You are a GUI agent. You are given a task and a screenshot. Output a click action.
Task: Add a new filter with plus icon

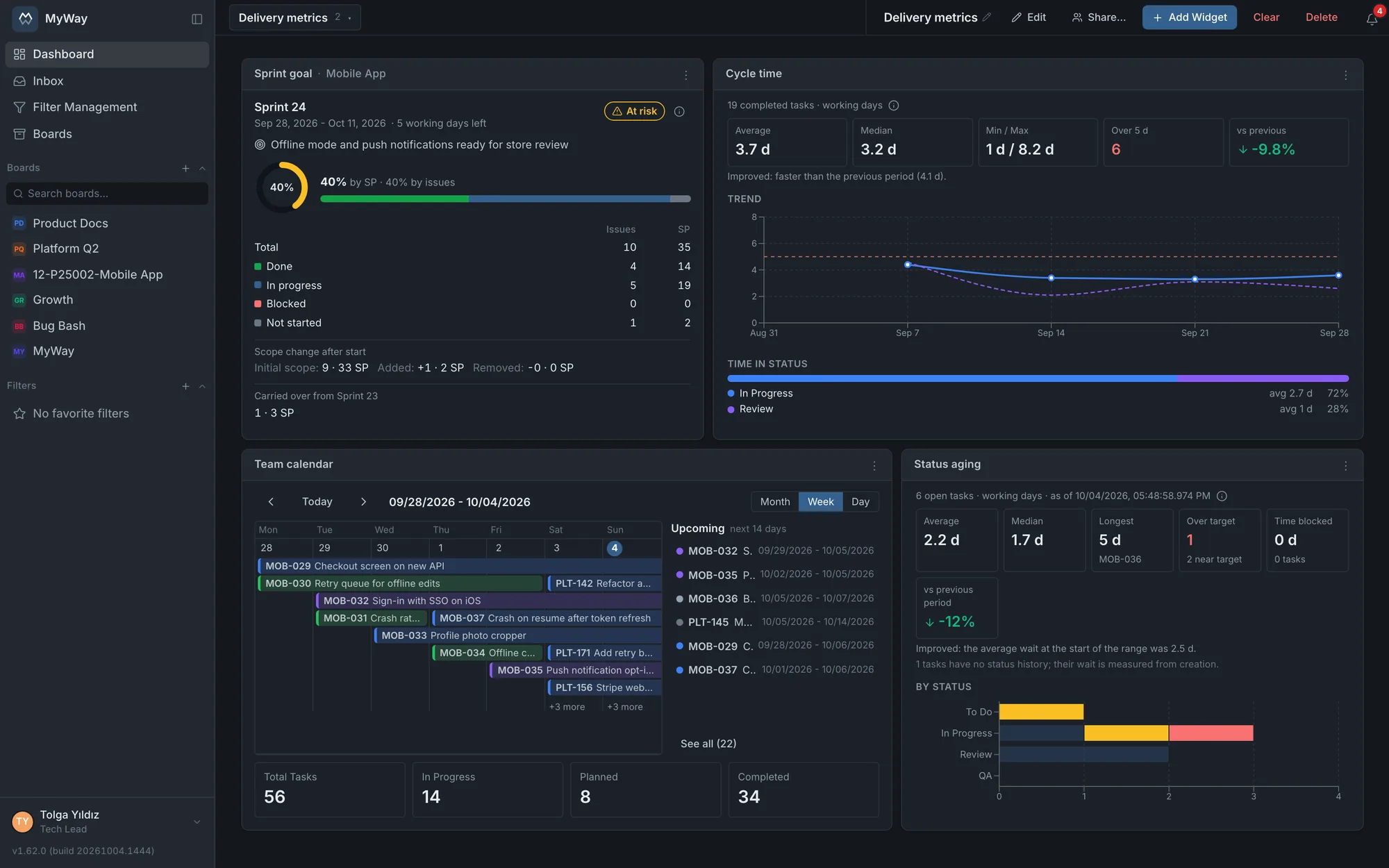pos(185,386)
